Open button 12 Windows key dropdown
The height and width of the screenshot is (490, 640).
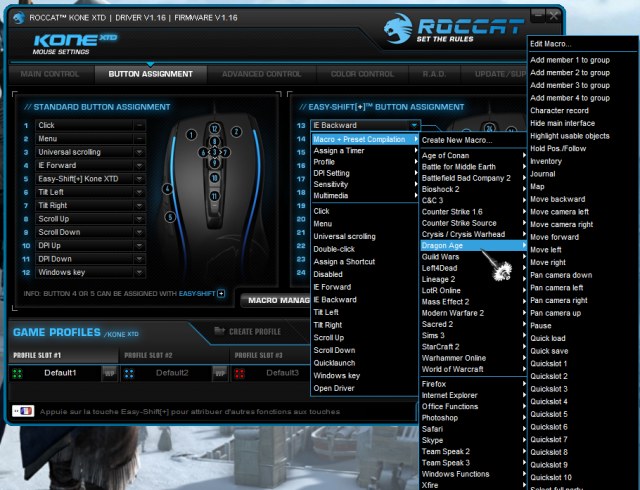click(139, 272)
